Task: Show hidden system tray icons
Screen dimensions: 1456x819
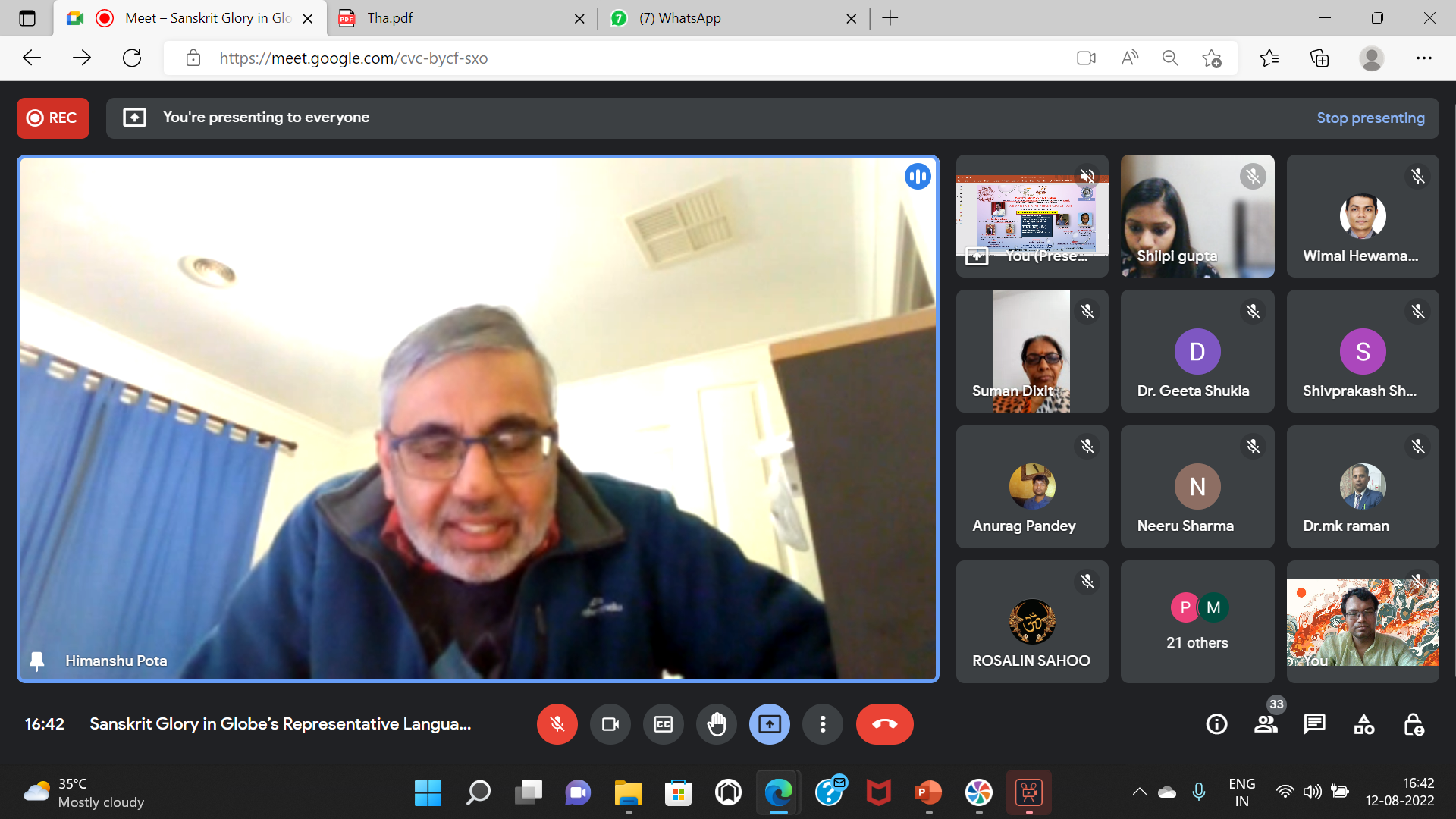Action: pyautogui.click(x=1139, y=792)
